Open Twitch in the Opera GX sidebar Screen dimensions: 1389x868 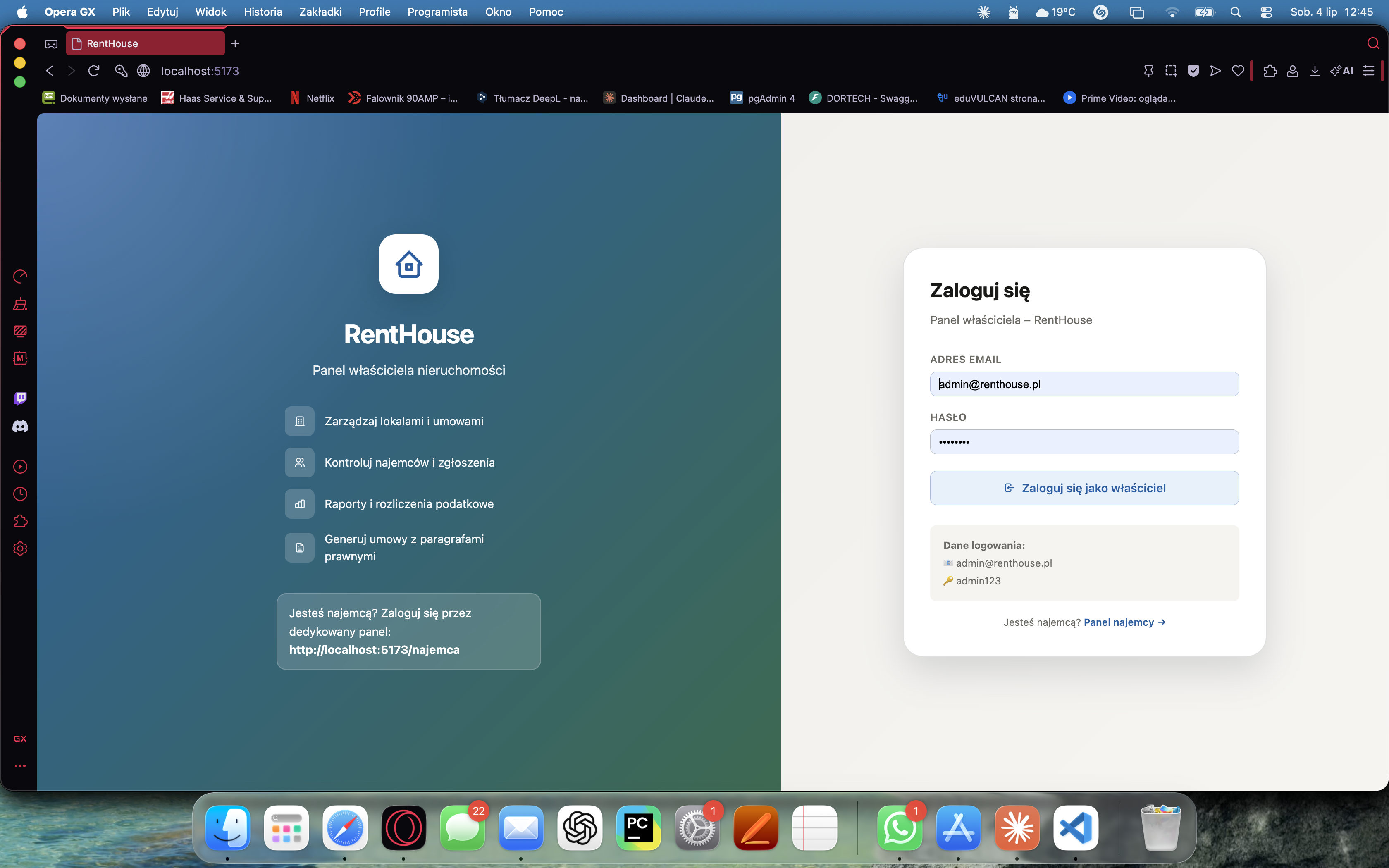pyautogui.click(x=20, y=398)
